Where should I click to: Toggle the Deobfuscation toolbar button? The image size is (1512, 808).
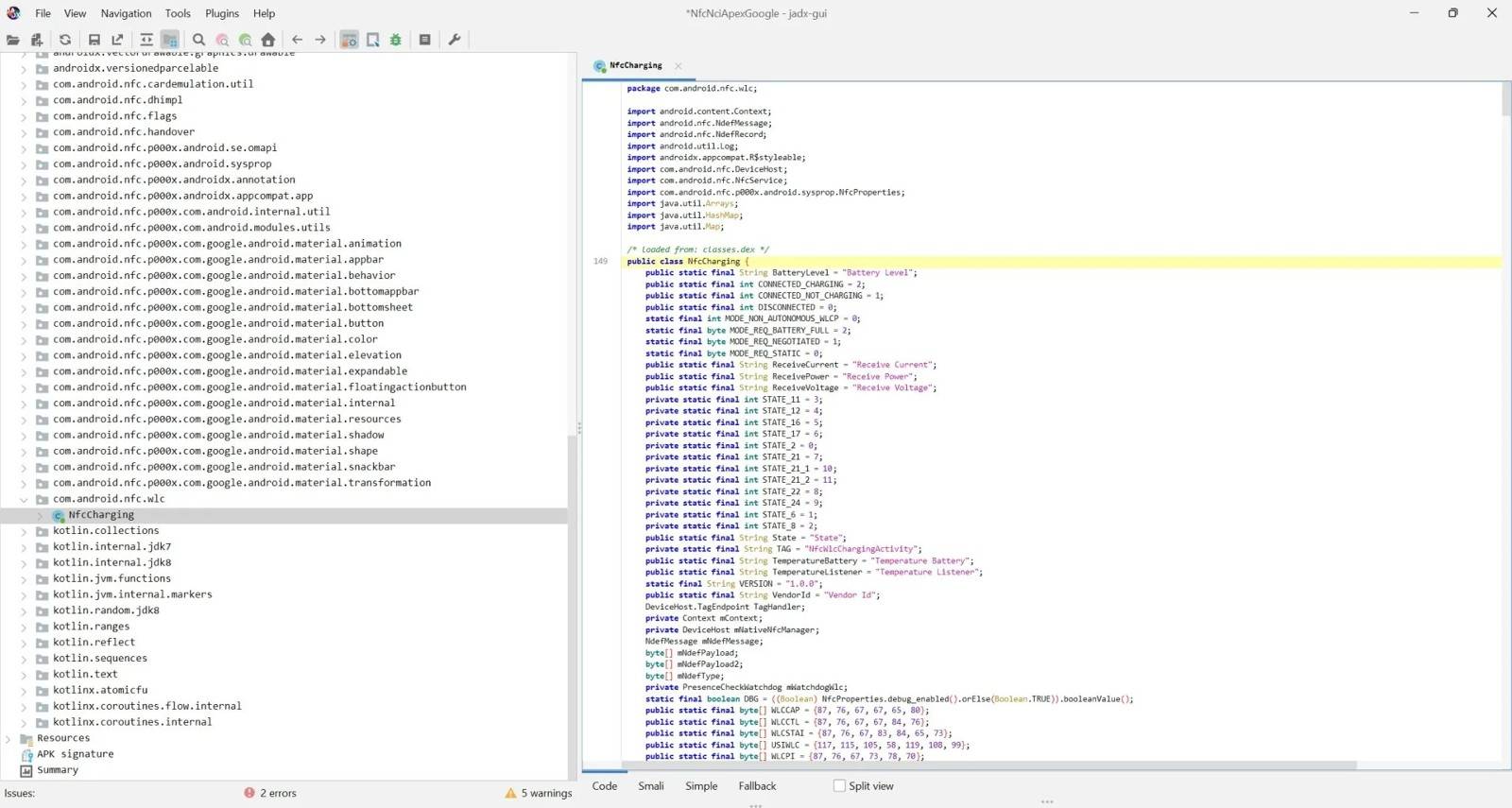[349, 40]
